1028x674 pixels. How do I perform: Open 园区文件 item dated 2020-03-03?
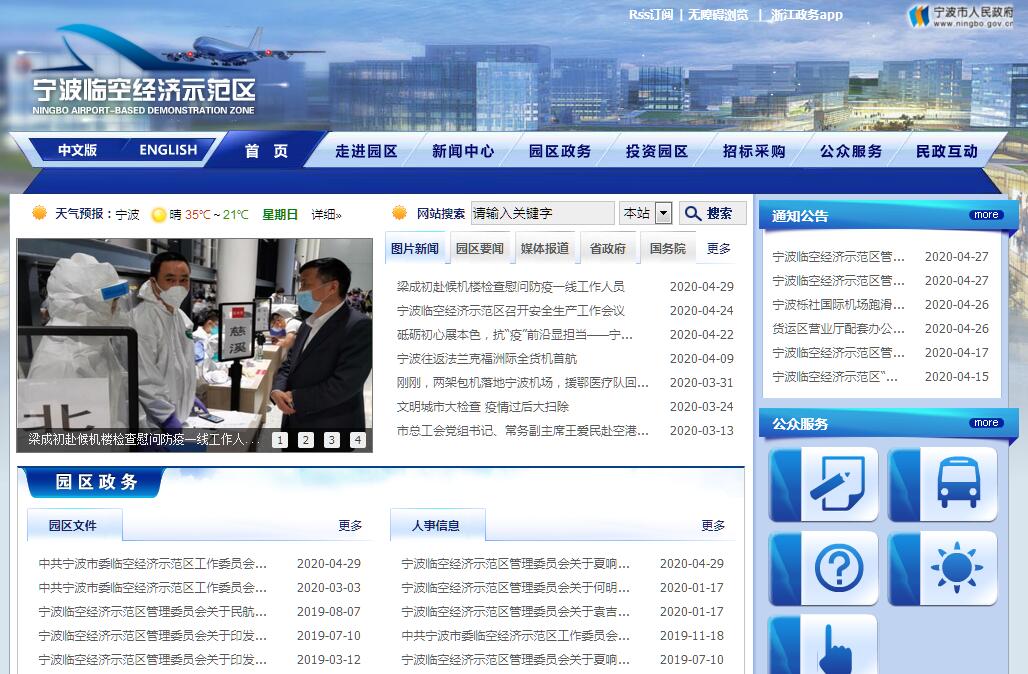pos(153,587)
